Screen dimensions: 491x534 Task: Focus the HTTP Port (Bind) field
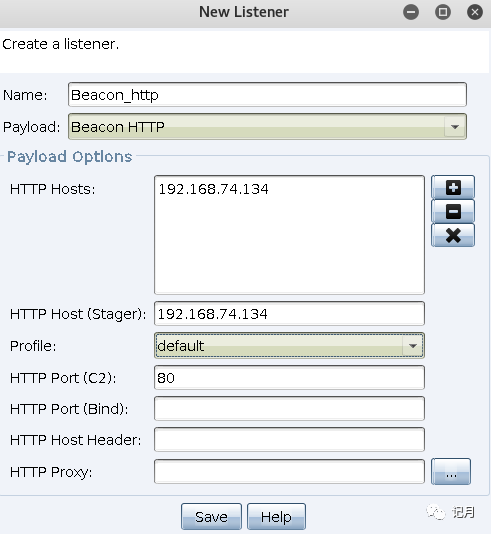[x=289, y=409]
